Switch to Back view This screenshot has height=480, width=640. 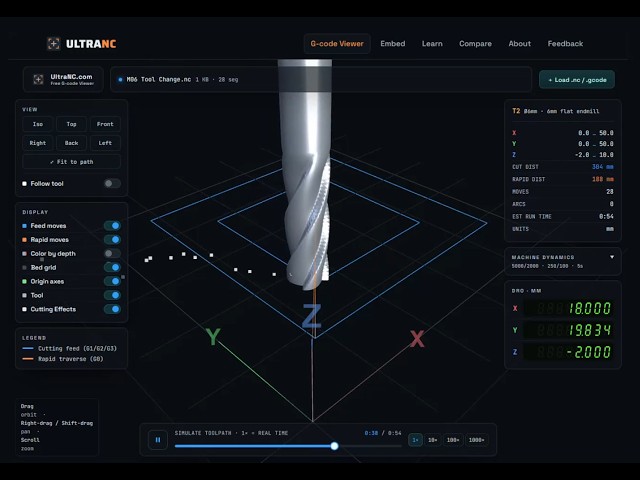point(71,143)
